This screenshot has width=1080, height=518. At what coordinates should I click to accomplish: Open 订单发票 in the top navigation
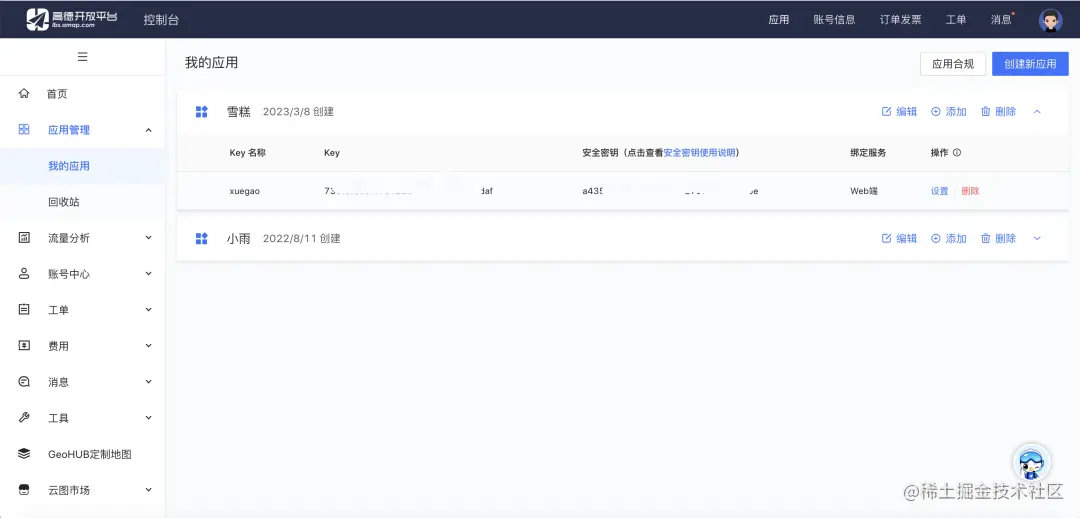pyautogui.click(x=900, y=20)
